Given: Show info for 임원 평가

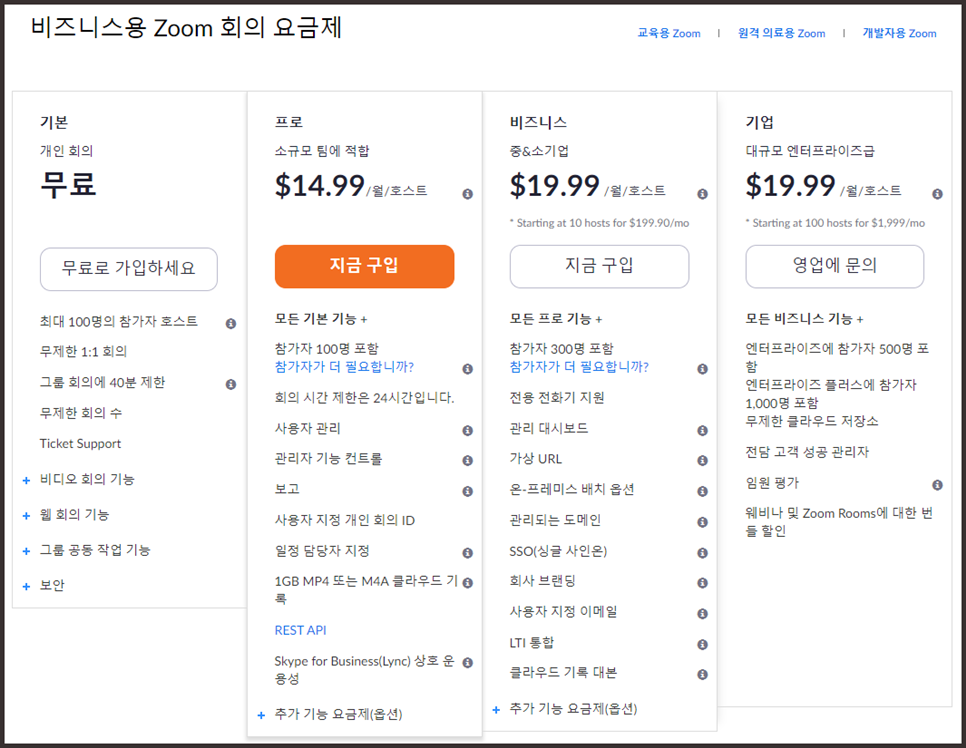Looking at the screenshot, I should coord(937,485).
